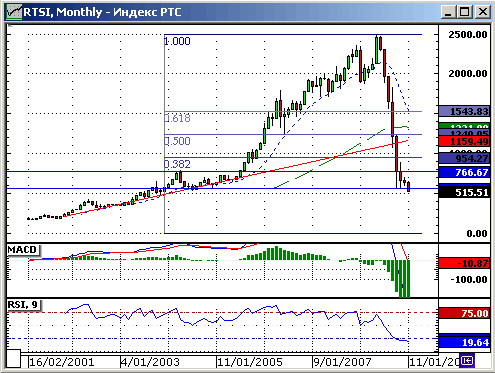Click the 2500.00 price axis label
Viewport: 495px width, 373px height.
pos(468,34)
